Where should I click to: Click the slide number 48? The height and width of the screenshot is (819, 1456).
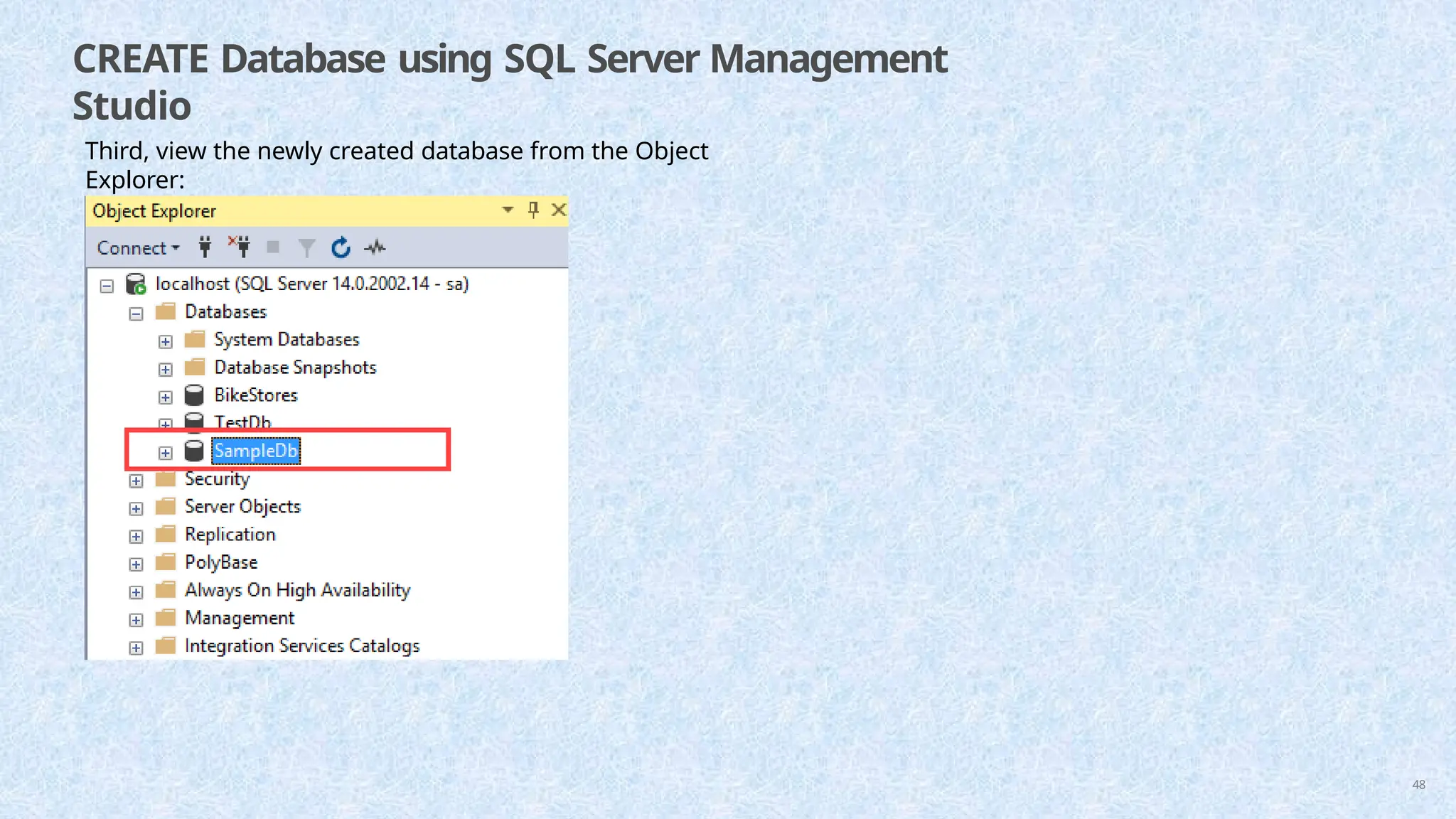tap(1418, 785)
